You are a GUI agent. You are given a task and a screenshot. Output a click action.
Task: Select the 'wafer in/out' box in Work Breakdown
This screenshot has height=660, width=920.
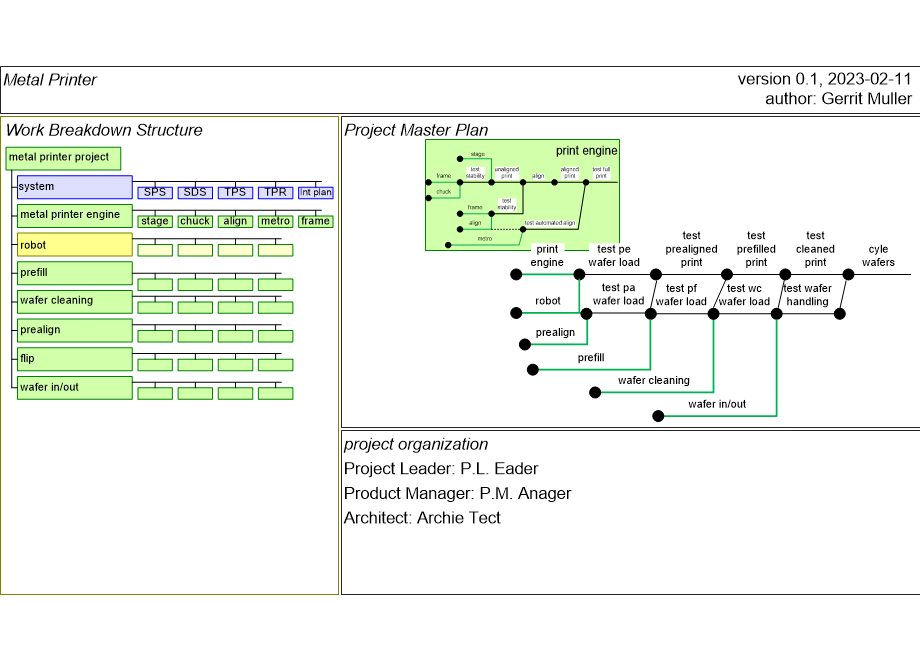[x=75, y=388]
